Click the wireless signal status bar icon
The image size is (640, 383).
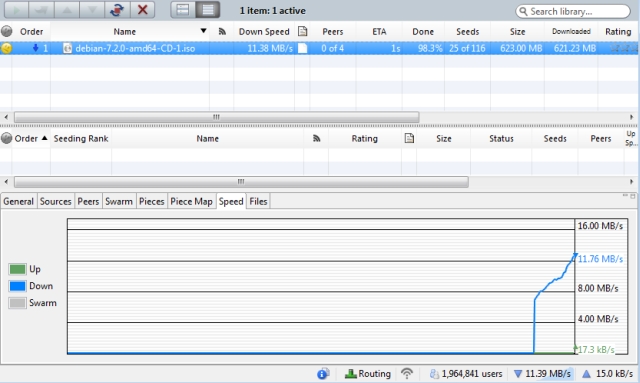(407, 373)
